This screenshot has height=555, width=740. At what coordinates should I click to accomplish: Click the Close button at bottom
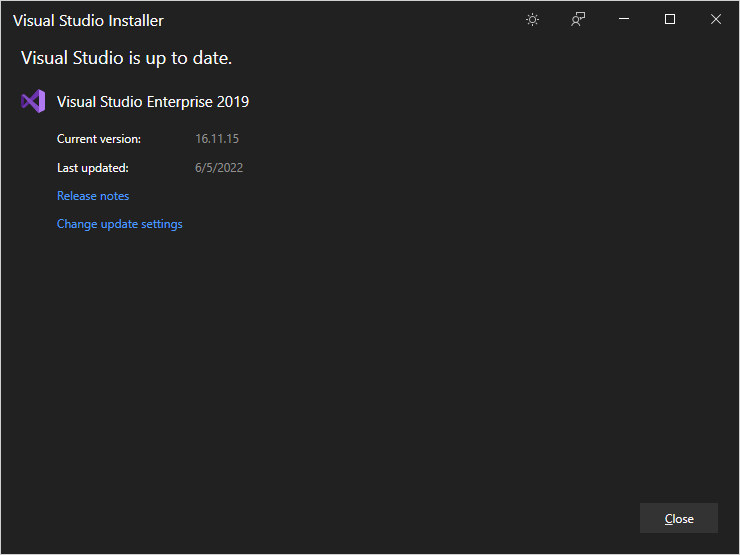679,518
